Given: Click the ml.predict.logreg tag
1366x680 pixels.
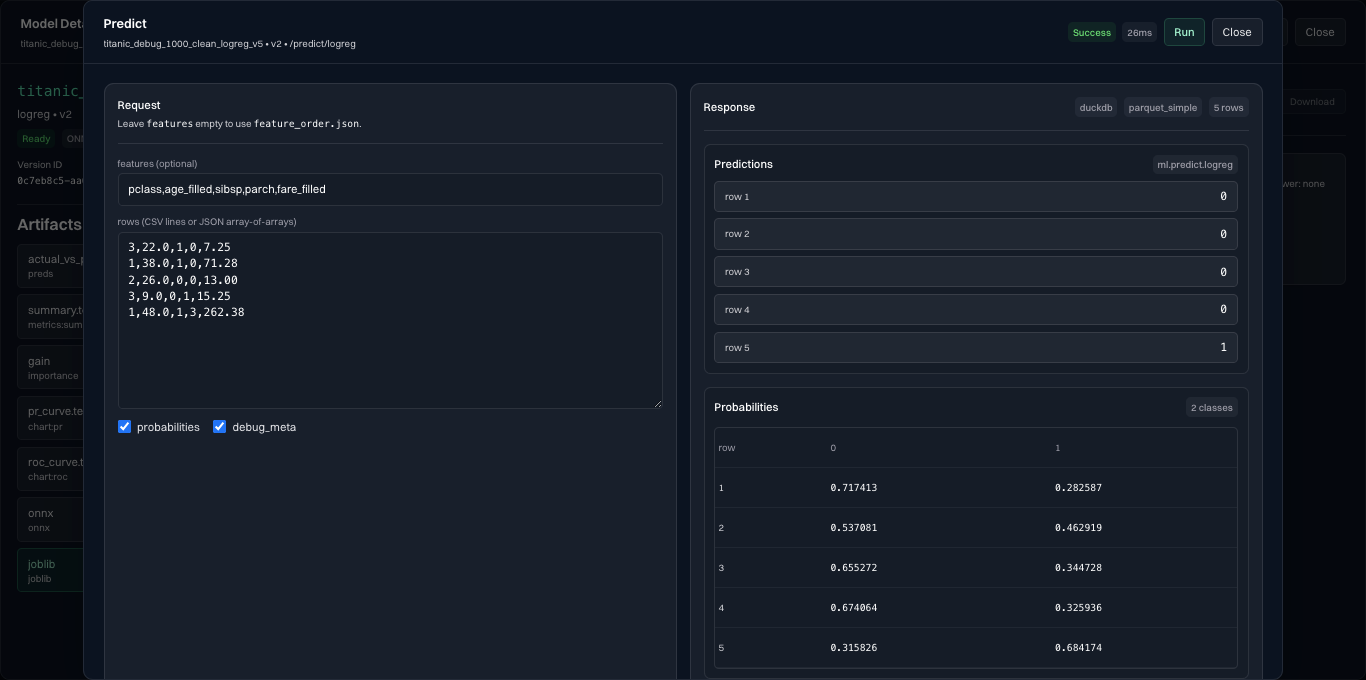Looking at the screenshot, I should [x=1195, y=164].
